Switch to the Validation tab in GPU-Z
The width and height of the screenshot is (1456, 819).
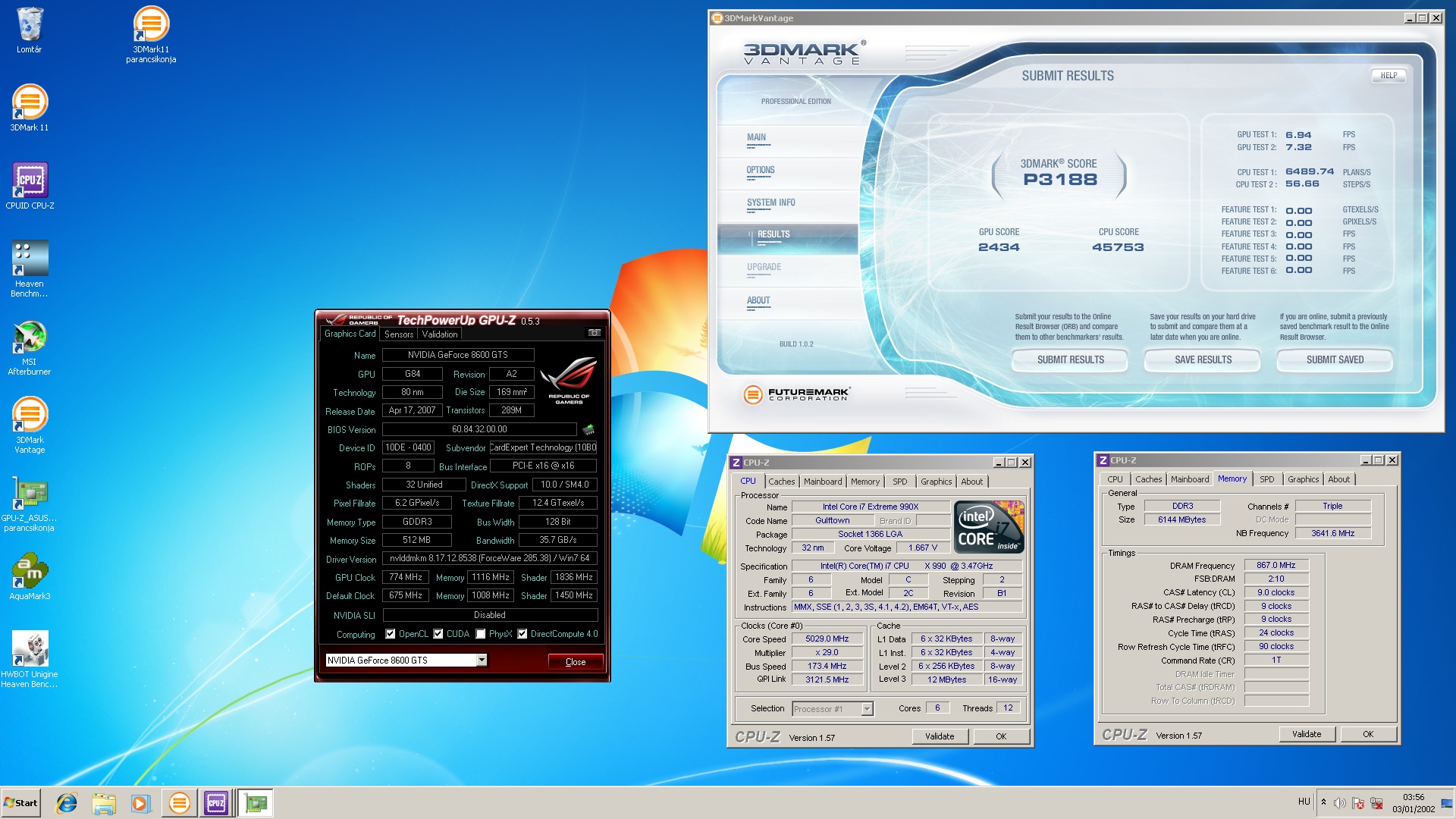(x=440, y=334)
